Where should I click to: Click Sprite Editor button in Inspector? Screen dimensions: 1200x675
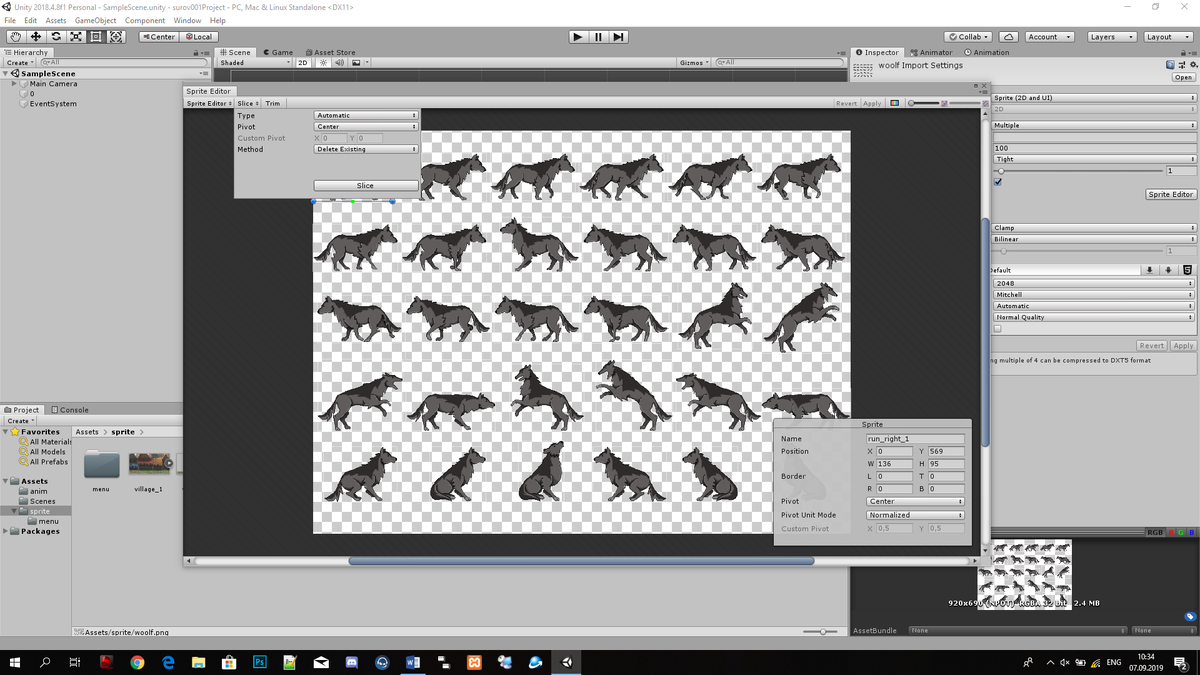coord(1170,194)
